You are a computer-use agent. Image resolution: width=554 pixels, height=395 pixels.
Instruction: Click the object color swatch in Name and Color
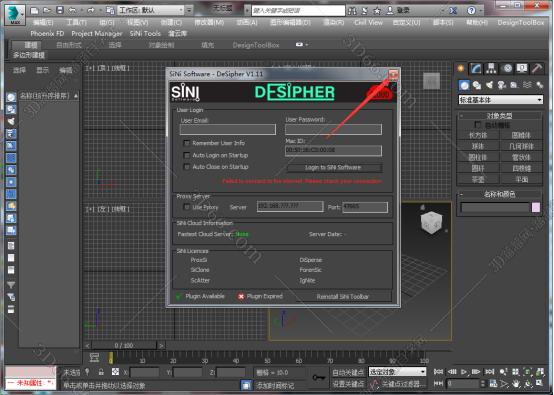(x=536, y=207)
